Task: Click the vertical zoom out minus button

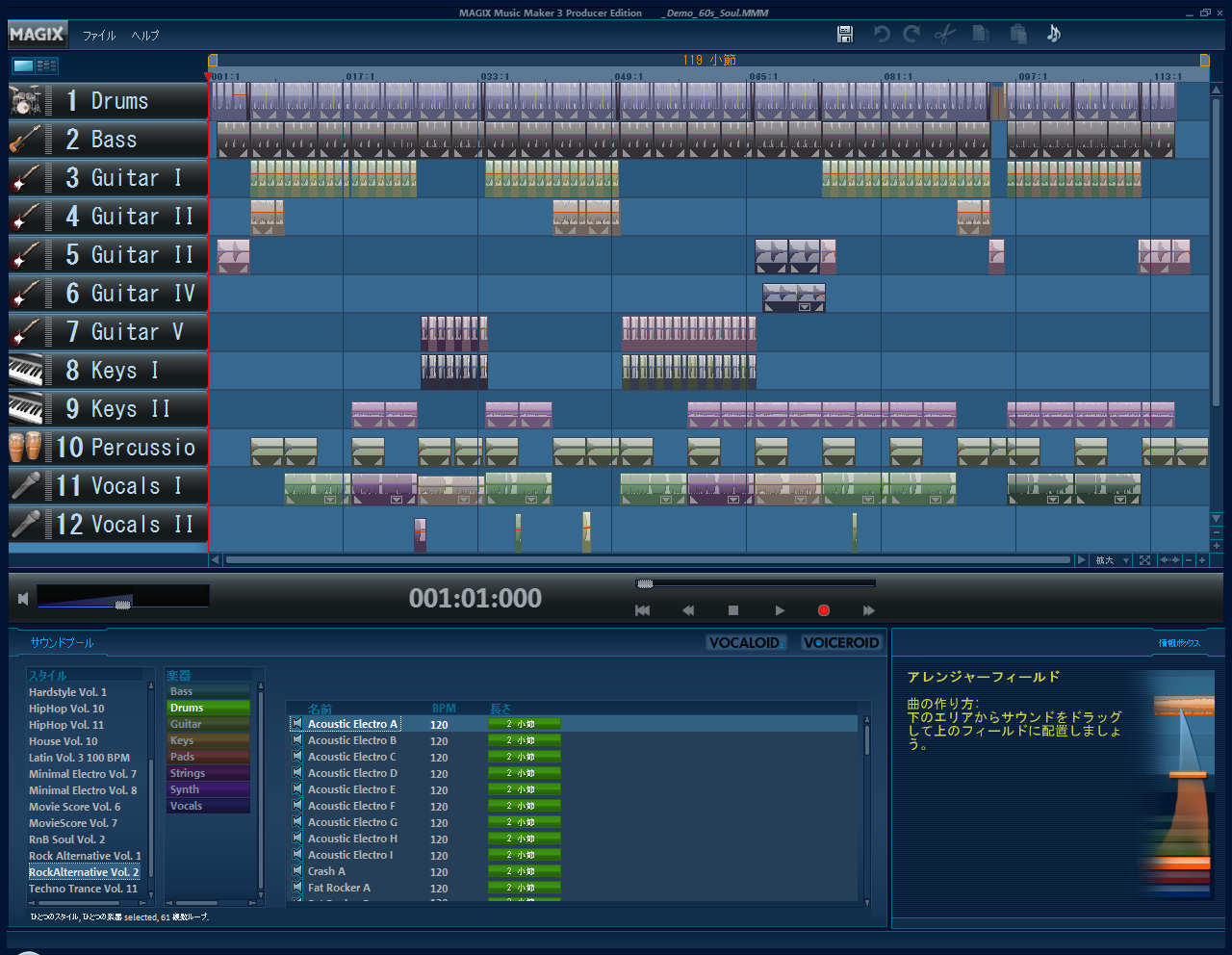Action: (1217, 532)
